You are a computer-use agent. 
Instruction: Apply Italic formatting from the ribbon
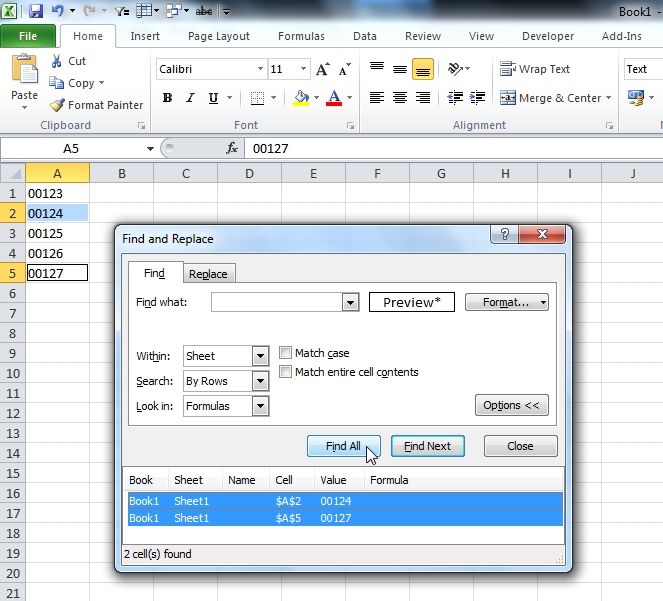[190, 98]
